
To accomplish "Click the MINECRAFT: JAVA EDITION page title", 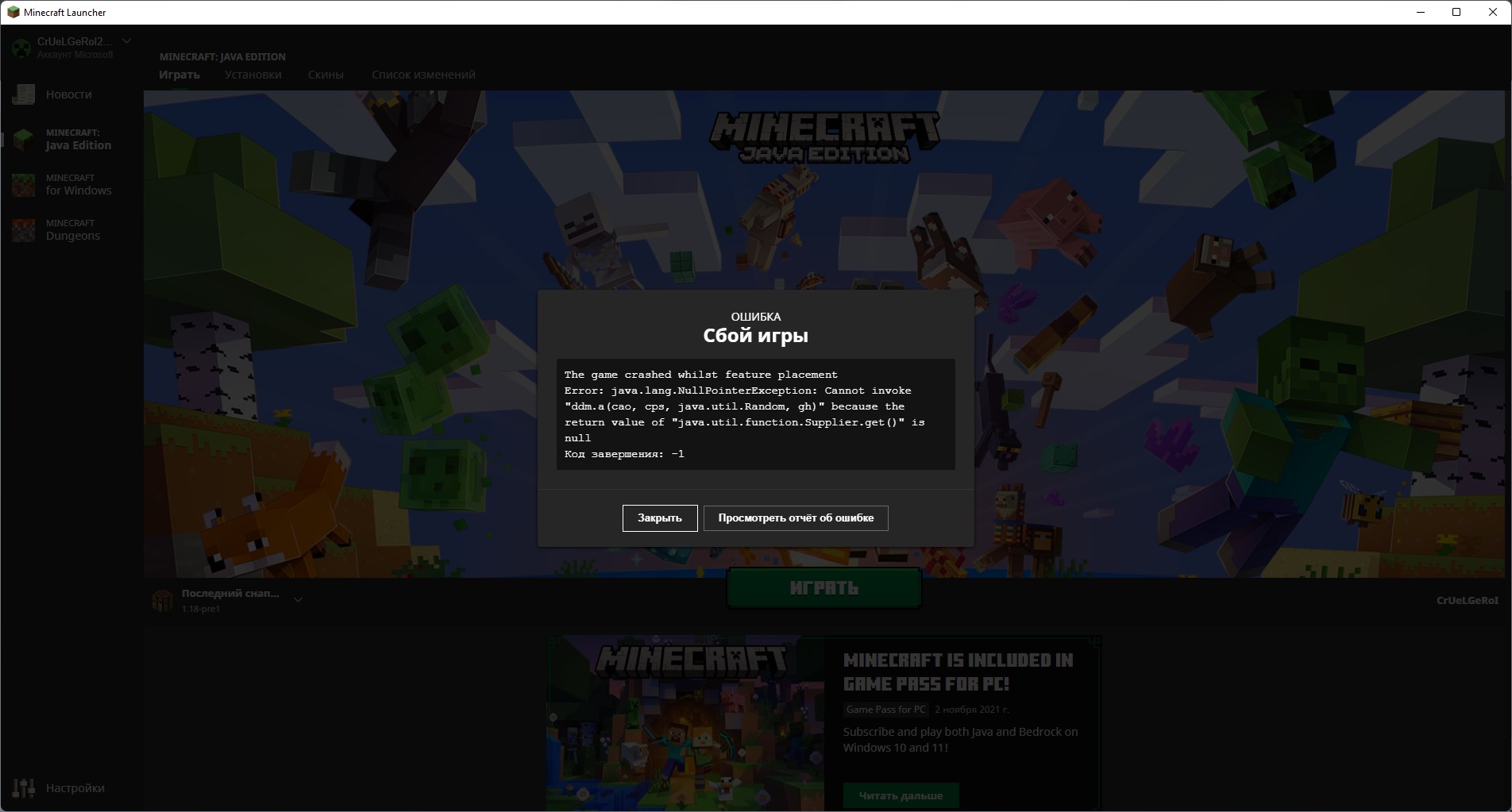I will tap(222, 56).
